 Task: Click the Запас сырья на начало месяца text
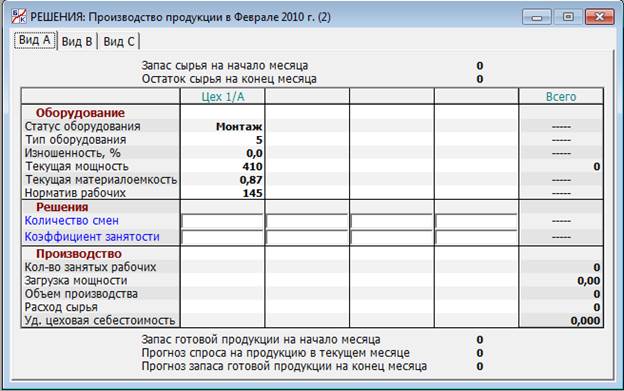coord(225,66)
